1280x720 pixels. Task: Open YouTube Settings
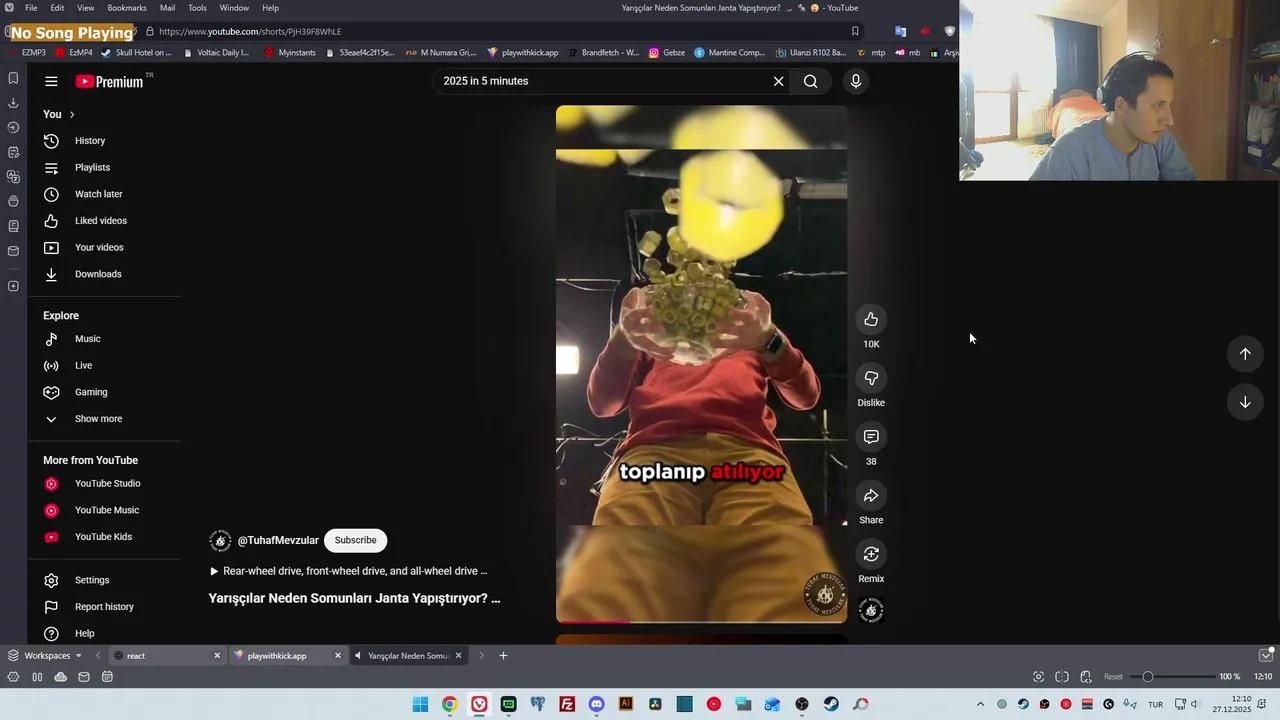pyautogui.click(x=91, y=580)
